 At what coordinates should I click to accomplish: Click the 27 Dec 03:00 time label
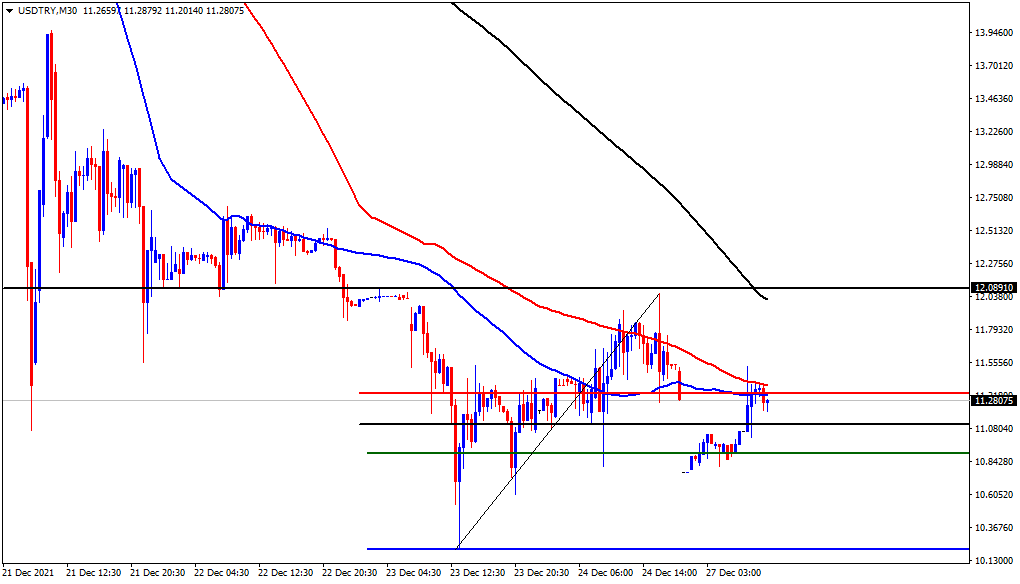tap(734, 573)
